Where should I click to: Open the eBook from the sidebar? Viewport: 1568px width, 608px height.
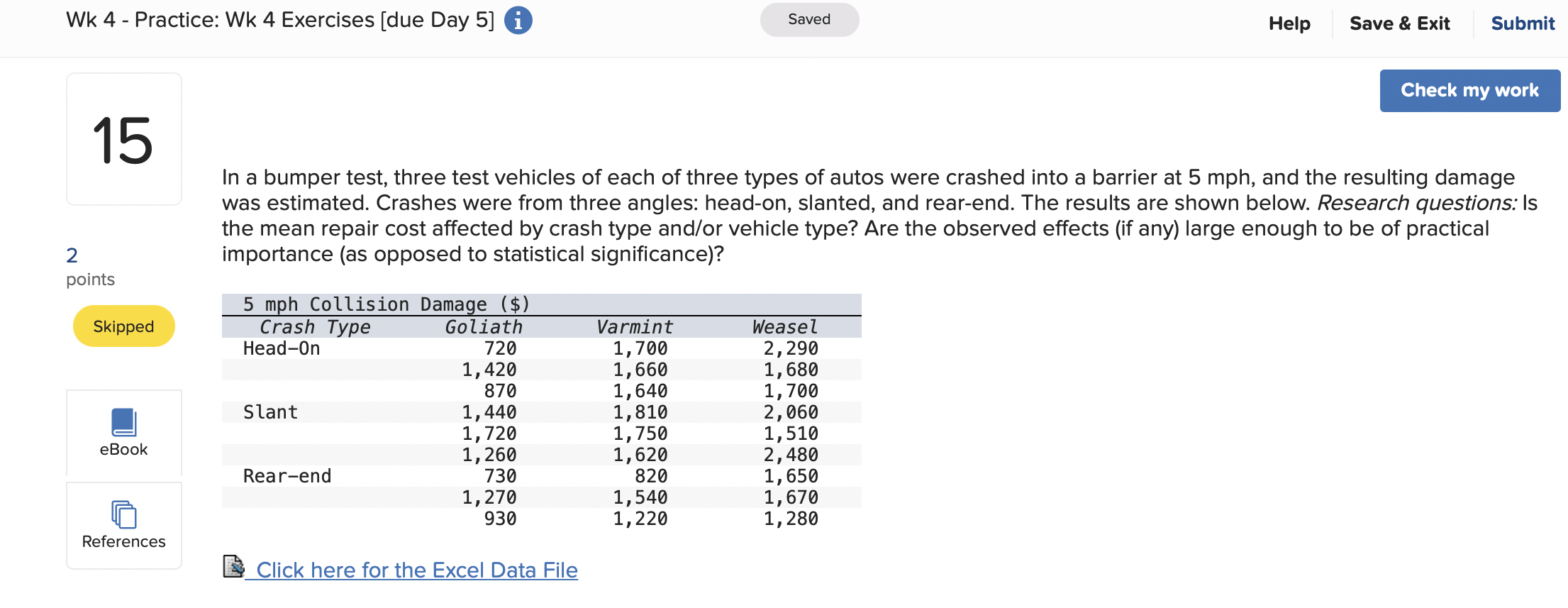click(123, 433)
